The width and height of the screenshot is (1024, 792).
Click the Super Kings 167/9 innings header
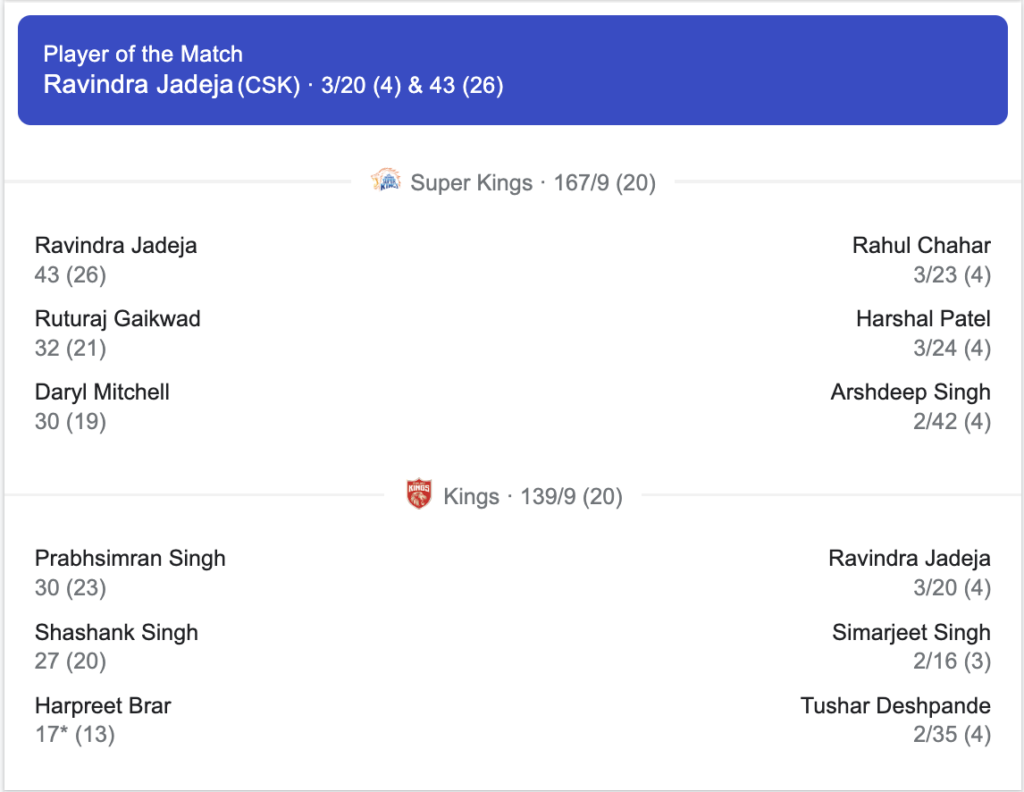pos(513,182)
